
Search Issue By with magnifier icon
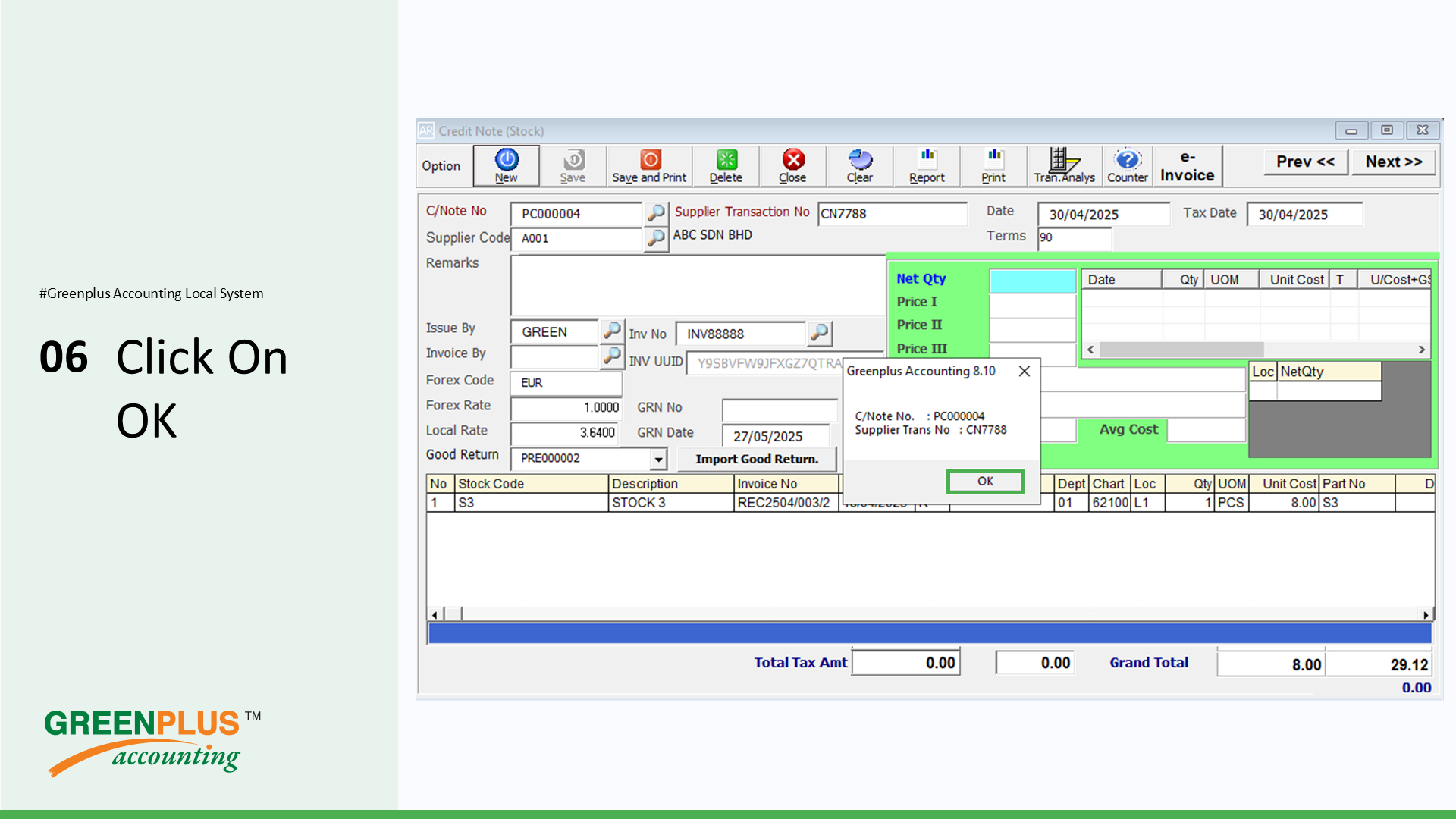(x=611, y=331)
